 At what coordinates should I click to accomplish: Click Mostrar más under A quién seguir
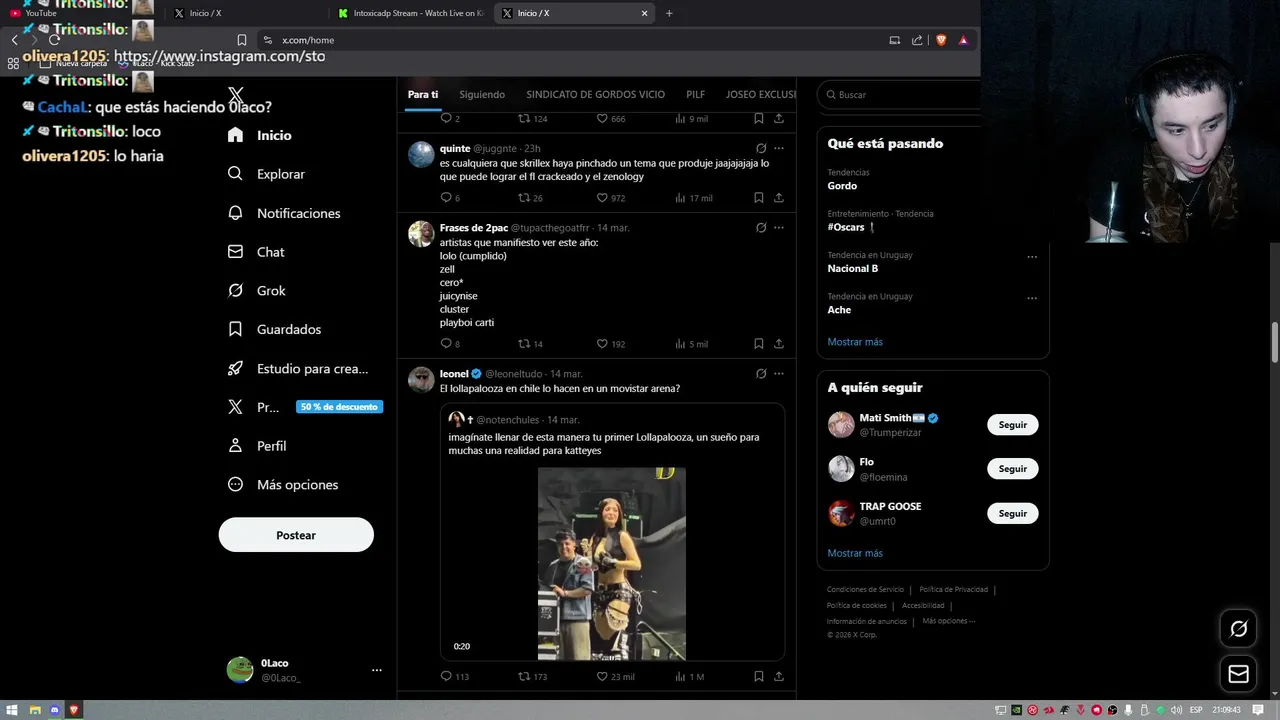pos(855,553)
